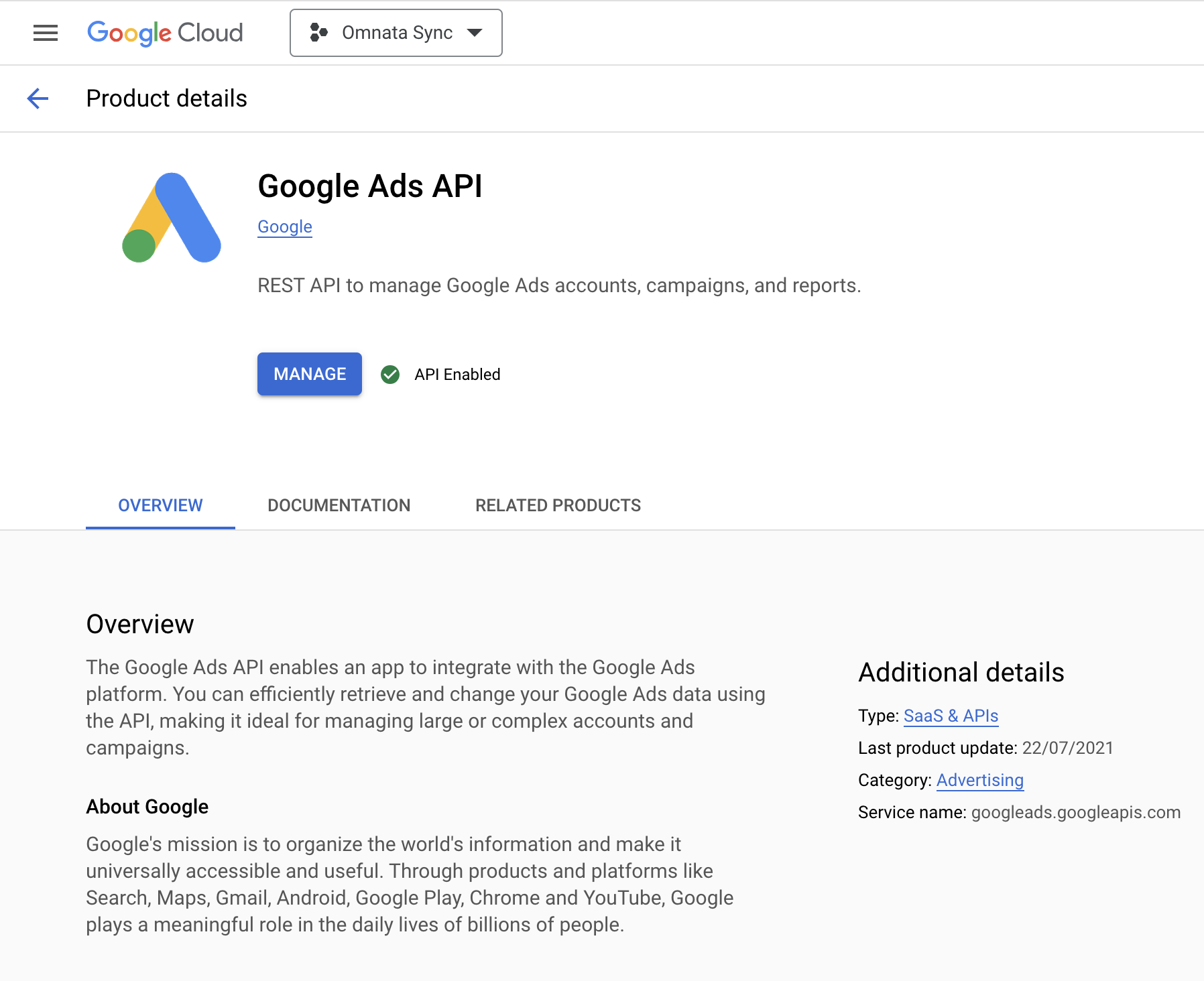Click the API Enabled status label

[457, 375]
